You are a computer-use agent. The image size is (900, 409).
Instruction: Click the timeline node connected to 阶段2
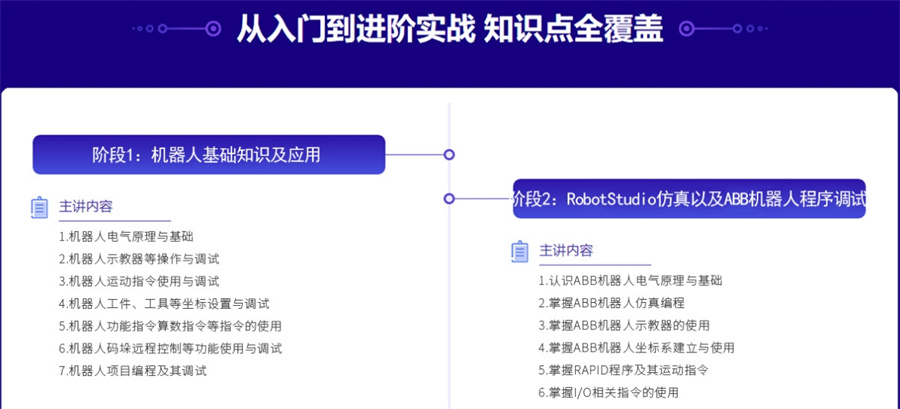pos(449,198)
